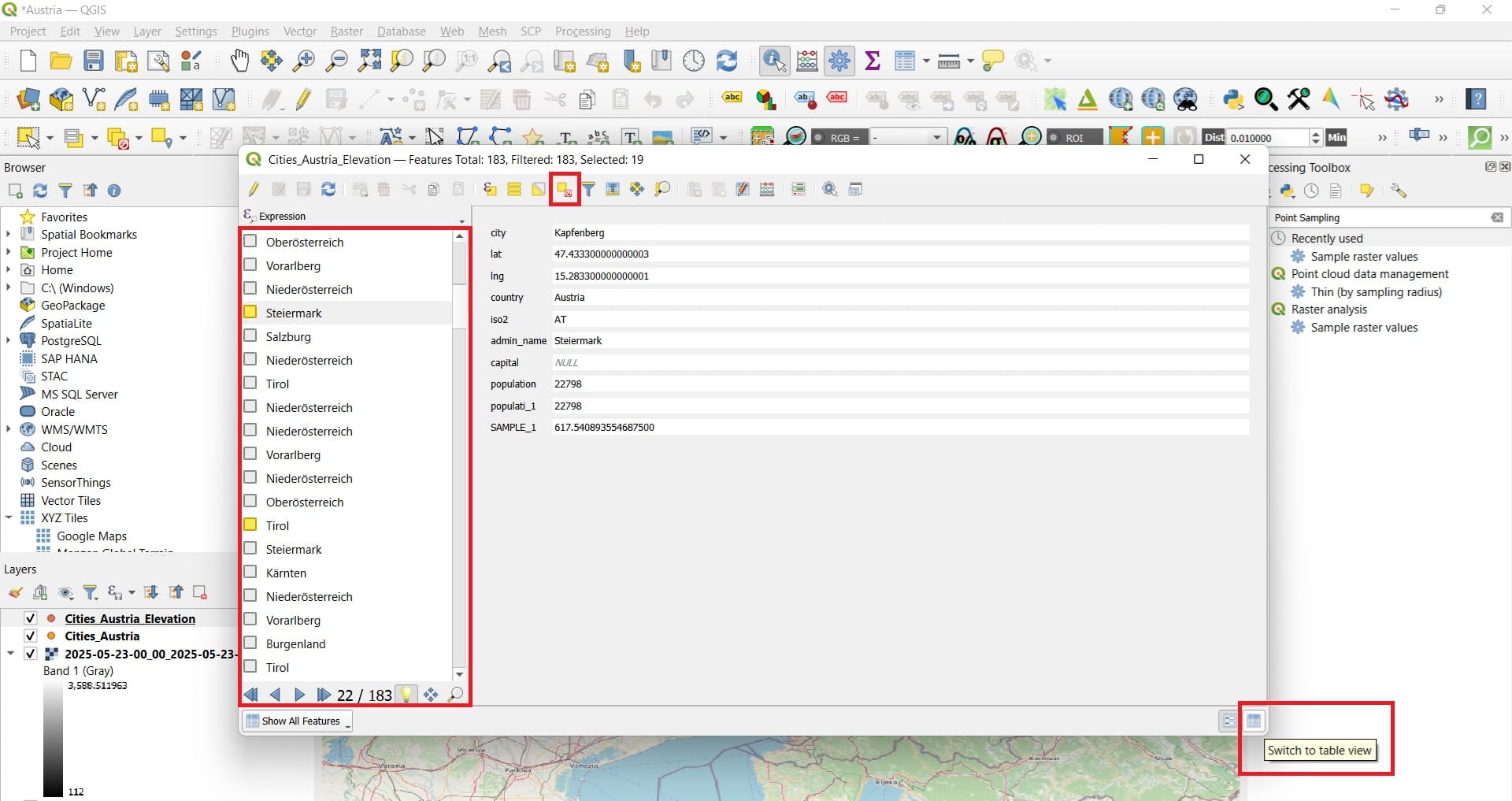This screenshot has width=1512, height=801.
Task: Open the Plugins menu
Action: coord(250,32)
